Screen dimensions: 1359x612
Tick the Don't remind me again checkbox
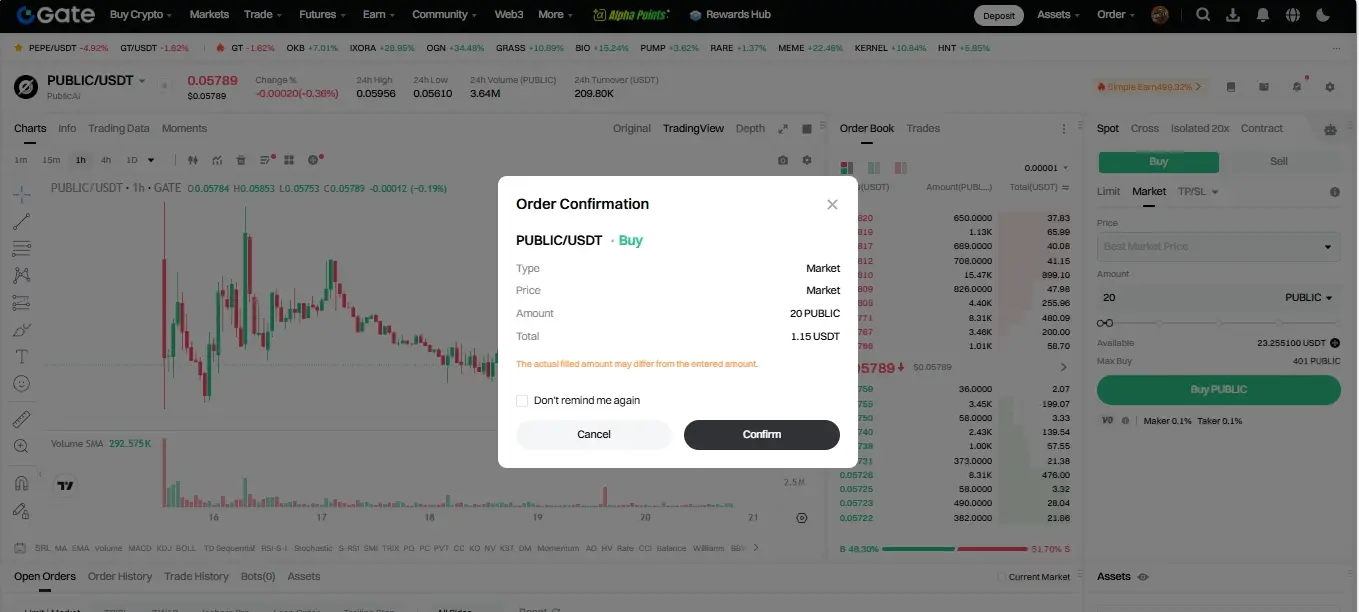(x=522, y=401)
